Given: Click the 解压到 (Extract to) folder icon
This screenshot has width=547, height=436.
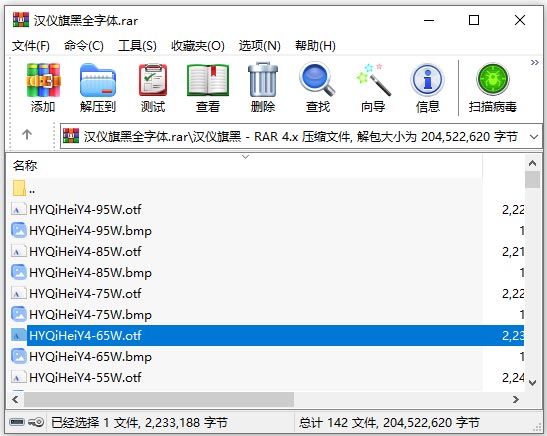Looking at the screenshot, I should coord(98,80).
